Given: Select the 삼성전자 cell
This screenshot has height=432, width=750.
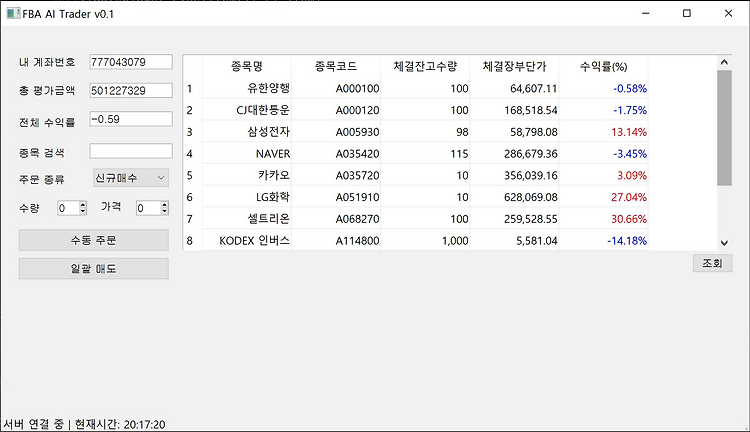Looking at the screenshot, I should (247, 132).
